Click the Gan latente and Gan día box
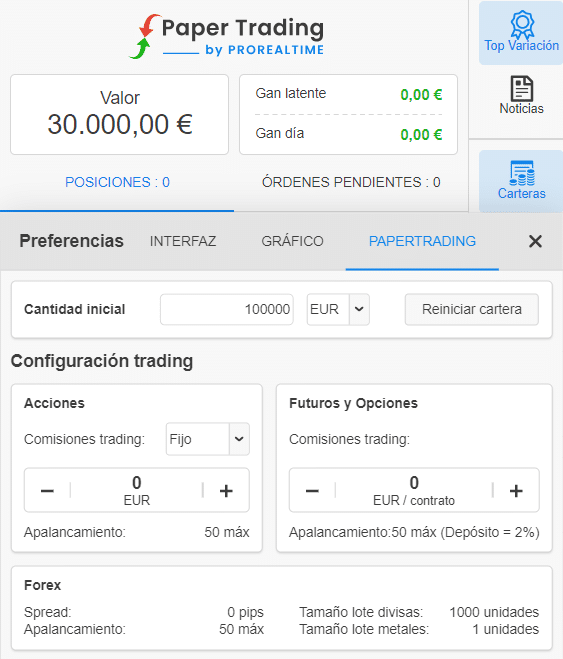This screenshot has height=659, width=563. (348, 114)
